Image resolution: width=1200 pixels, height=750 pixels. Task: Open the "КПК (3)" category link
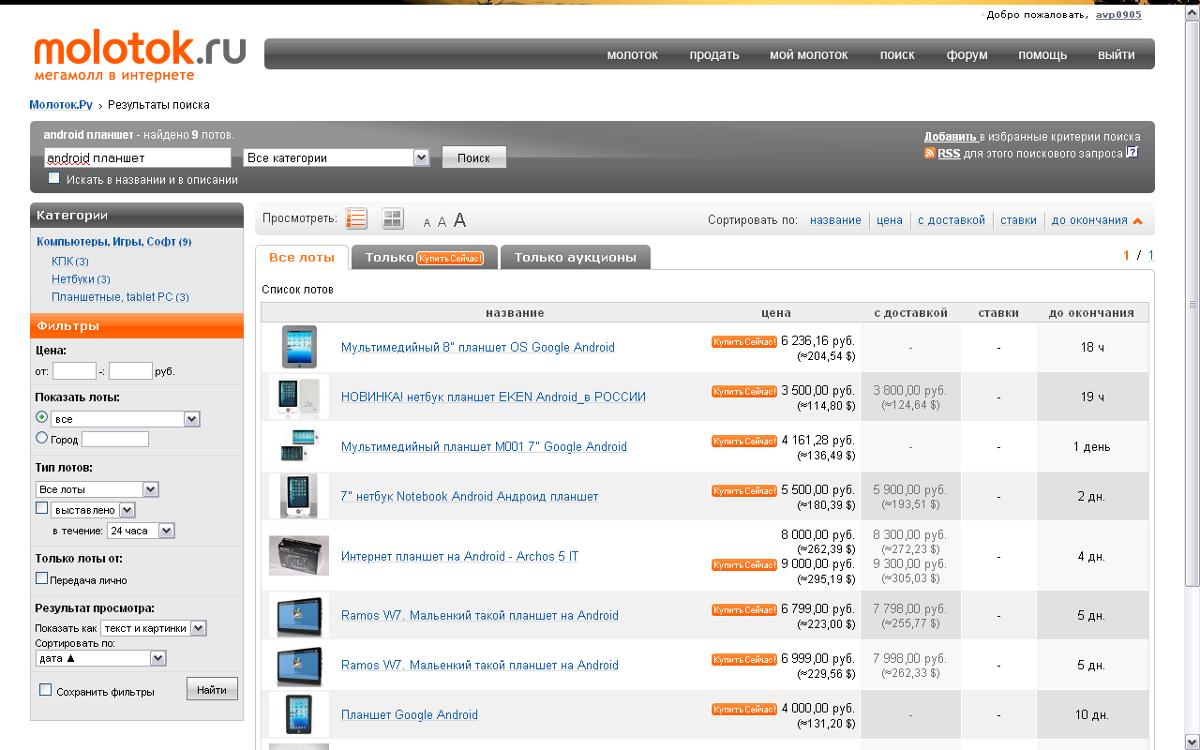click(x=70, y=261)
